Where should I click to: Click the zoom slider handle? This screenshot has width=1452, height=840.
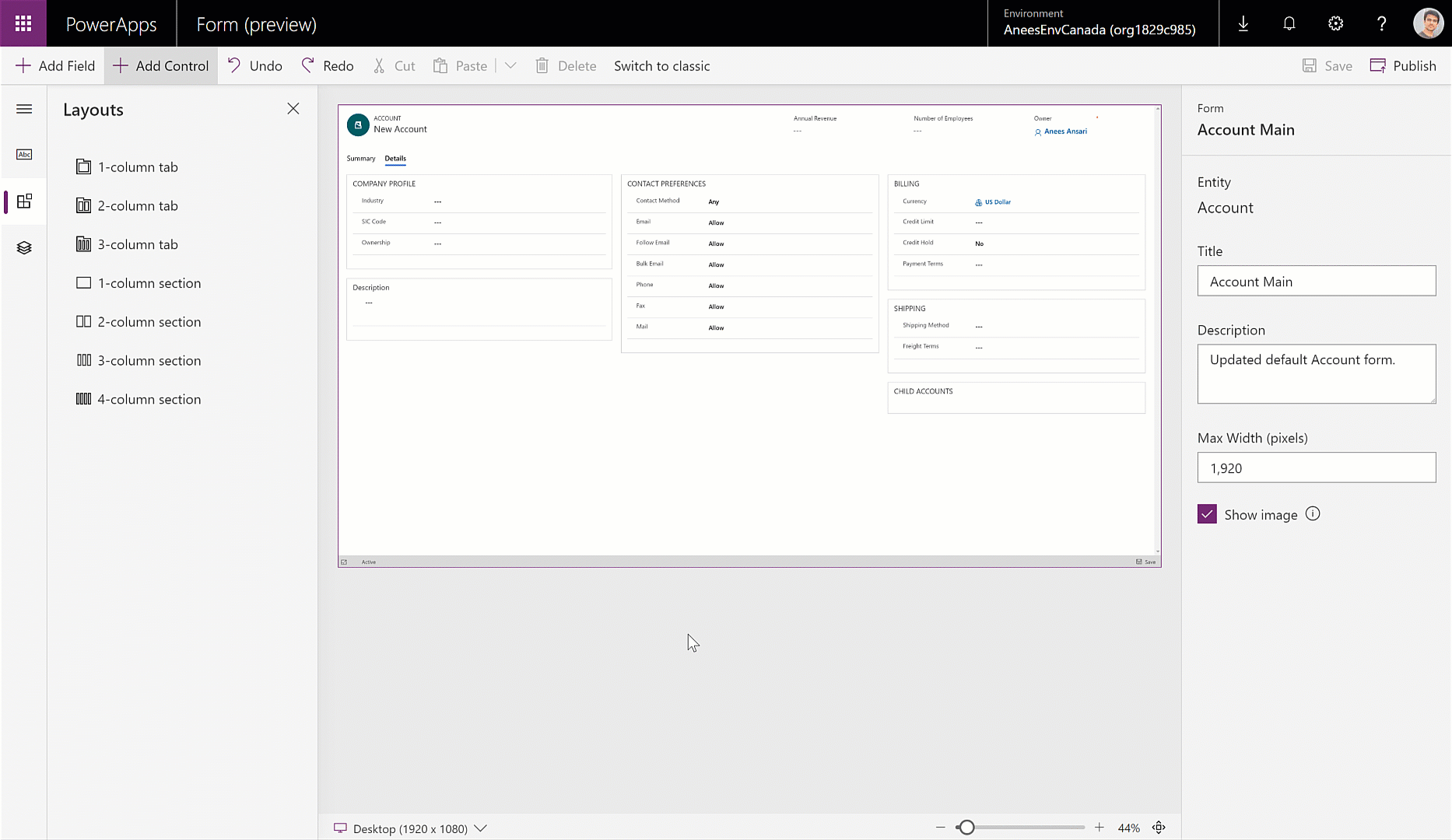tap(966, 828)
